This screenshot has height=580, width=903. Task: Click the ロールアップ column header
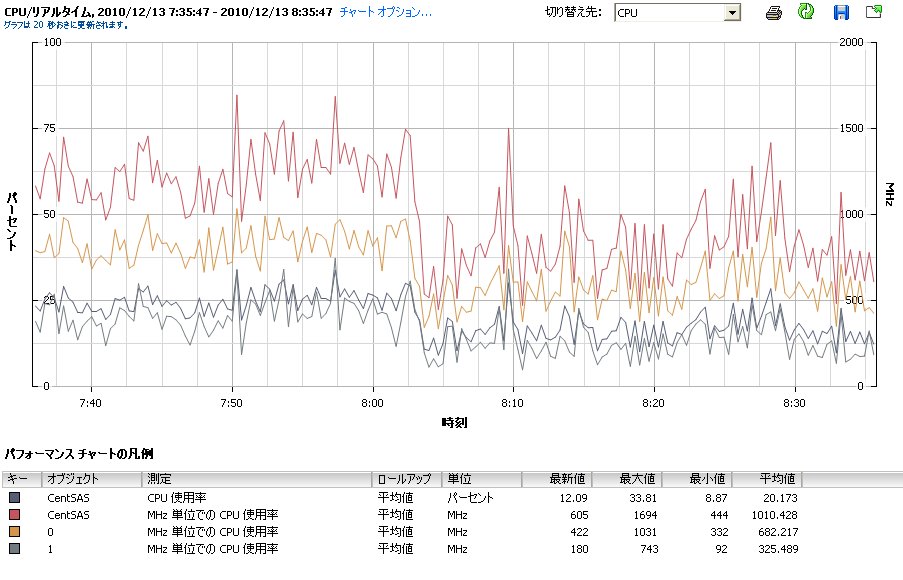point(407,479)
